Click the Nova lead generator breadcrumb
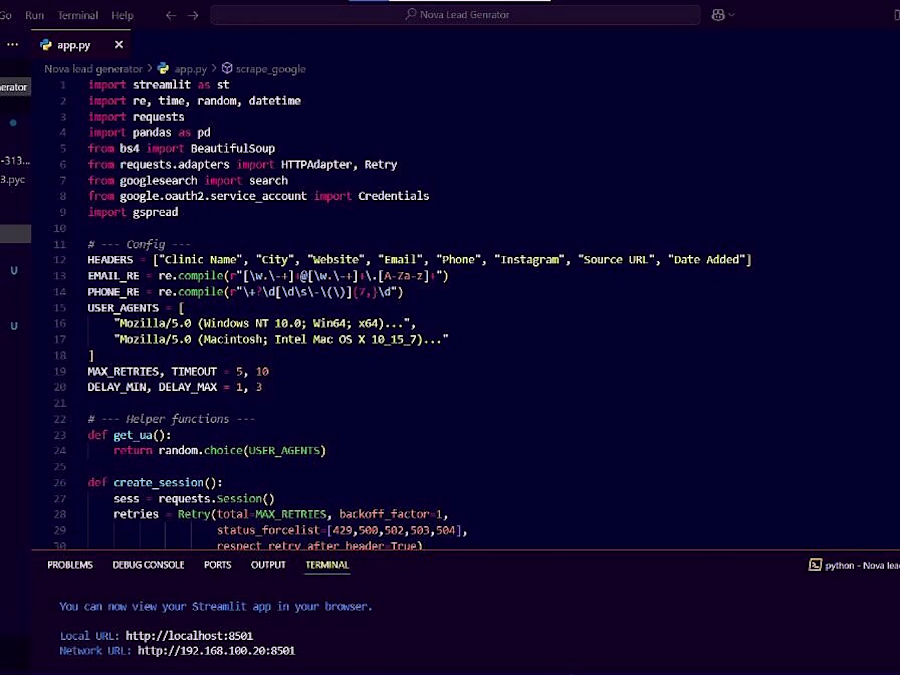 (x=94, y=69)
